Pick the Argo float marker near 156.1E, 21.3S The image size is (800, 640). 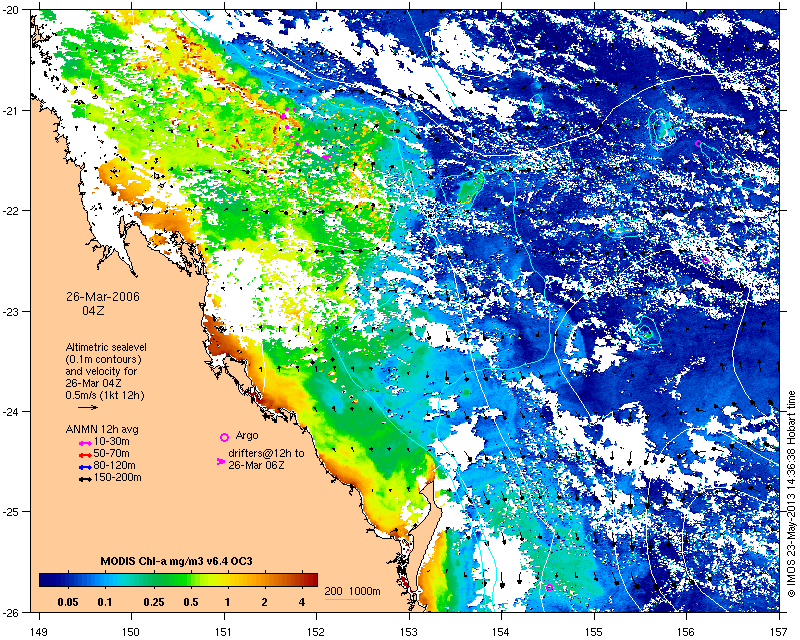698,143
